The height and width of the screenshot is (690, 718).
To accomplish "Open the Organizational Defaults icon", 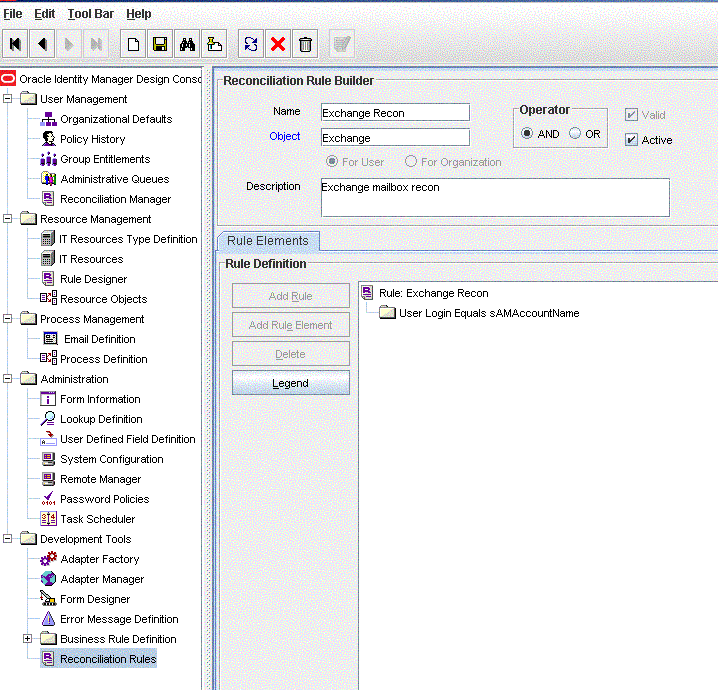I will coord(49,119).
